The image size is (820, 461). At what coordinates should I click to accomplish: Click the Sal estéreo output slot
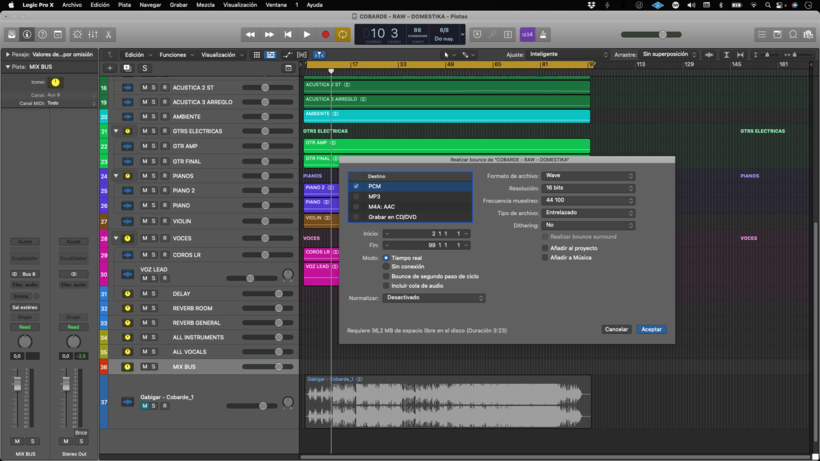25,307
